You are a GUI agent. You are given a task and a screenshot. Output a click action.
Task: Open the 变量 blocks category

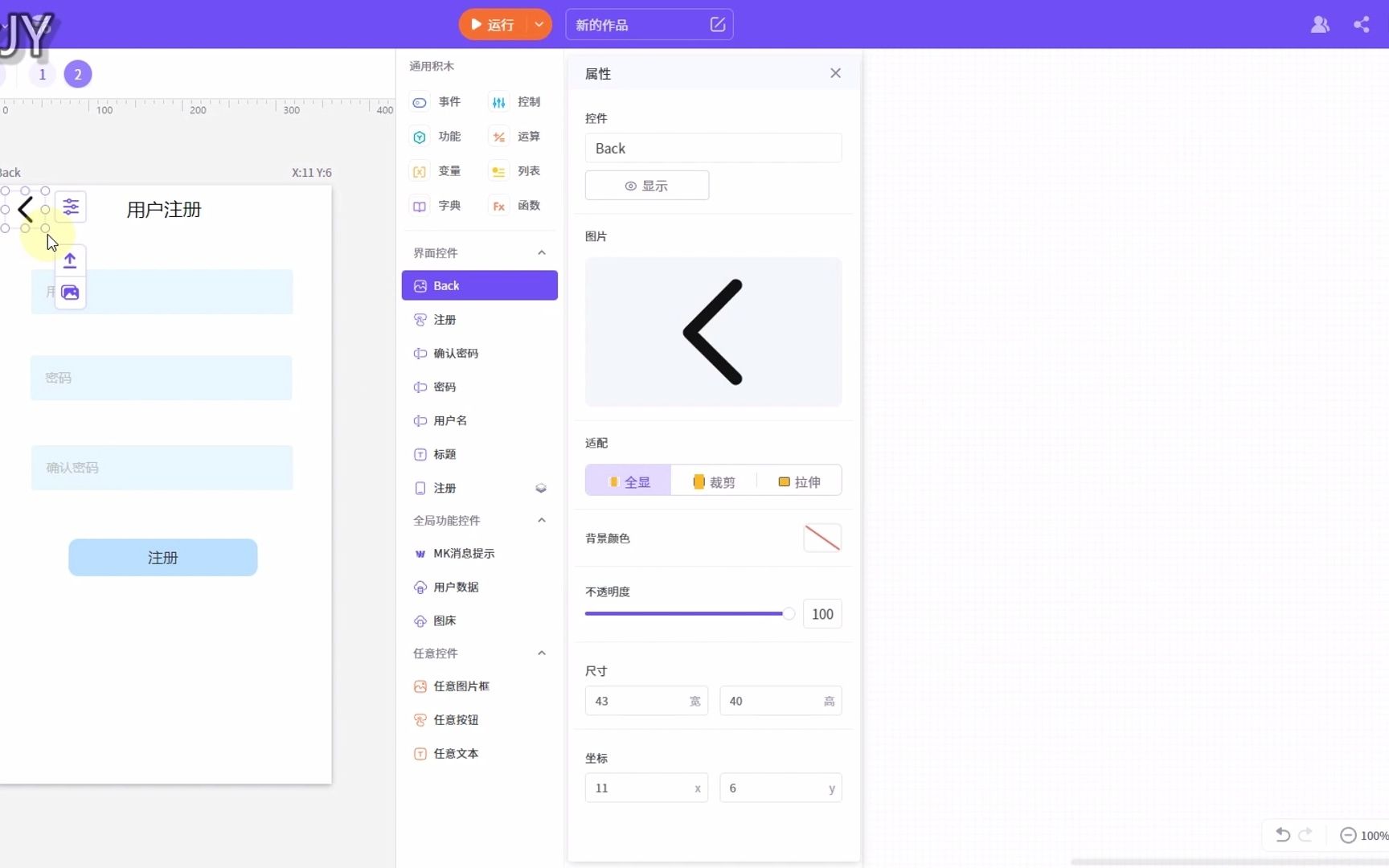437,171
